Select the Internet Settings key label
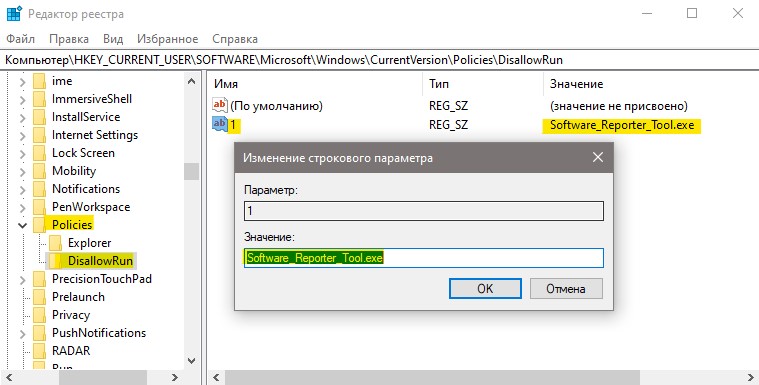This screenshot has width=759, height=385. 95,135
